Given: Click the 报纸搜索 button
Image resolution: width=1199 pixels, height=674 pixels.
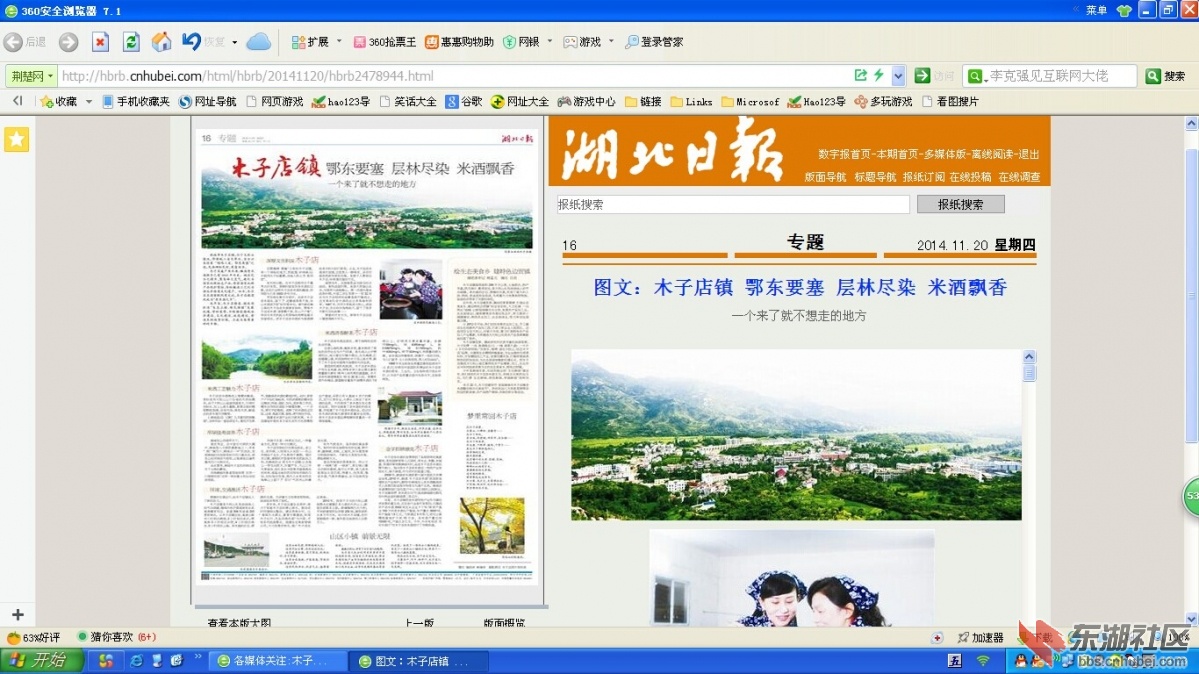Looking at the screenshot, I should (960, 204).
